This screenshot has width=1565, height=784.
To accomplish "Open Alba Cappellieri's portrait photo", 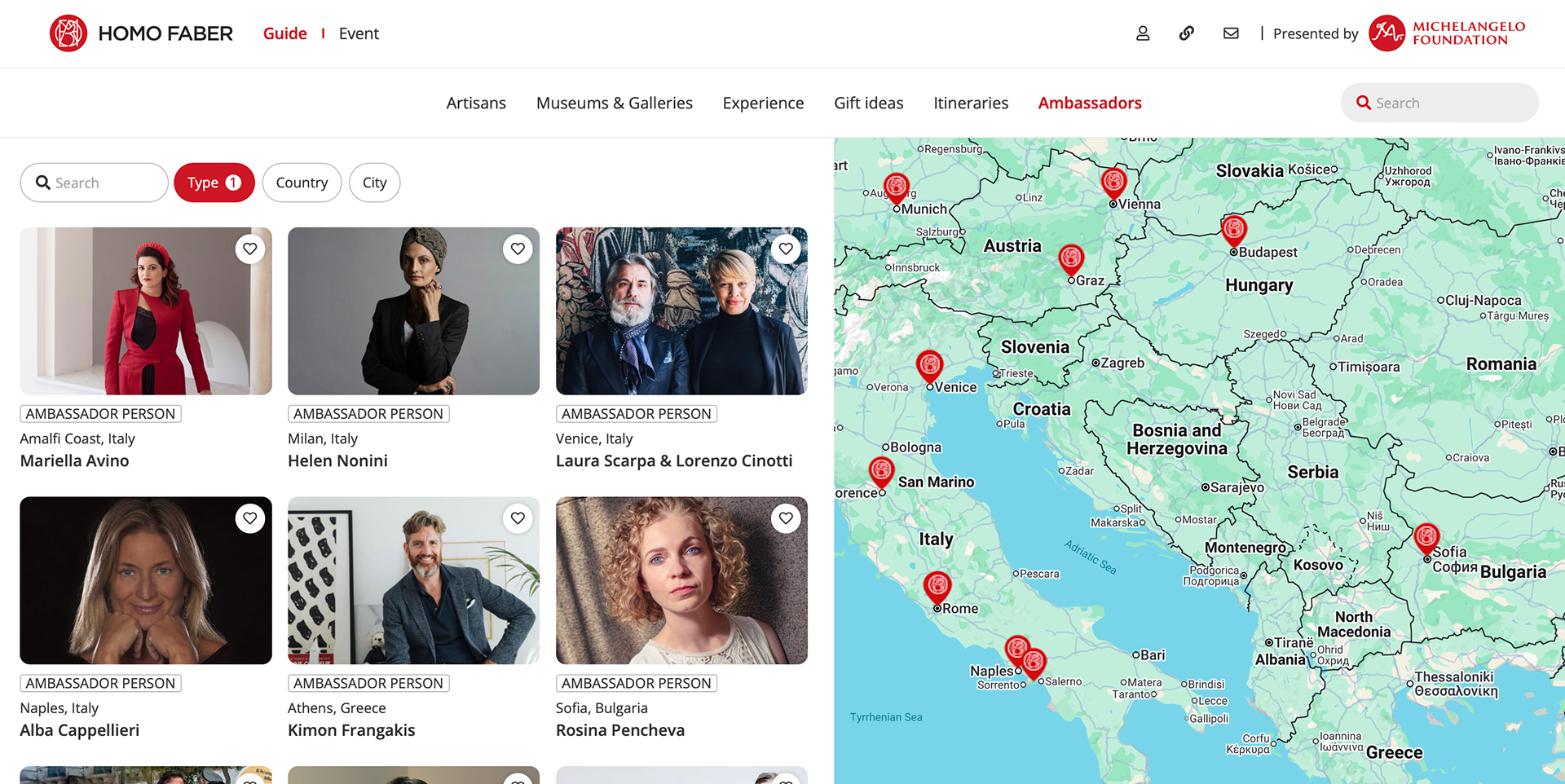I will point(146,580).
